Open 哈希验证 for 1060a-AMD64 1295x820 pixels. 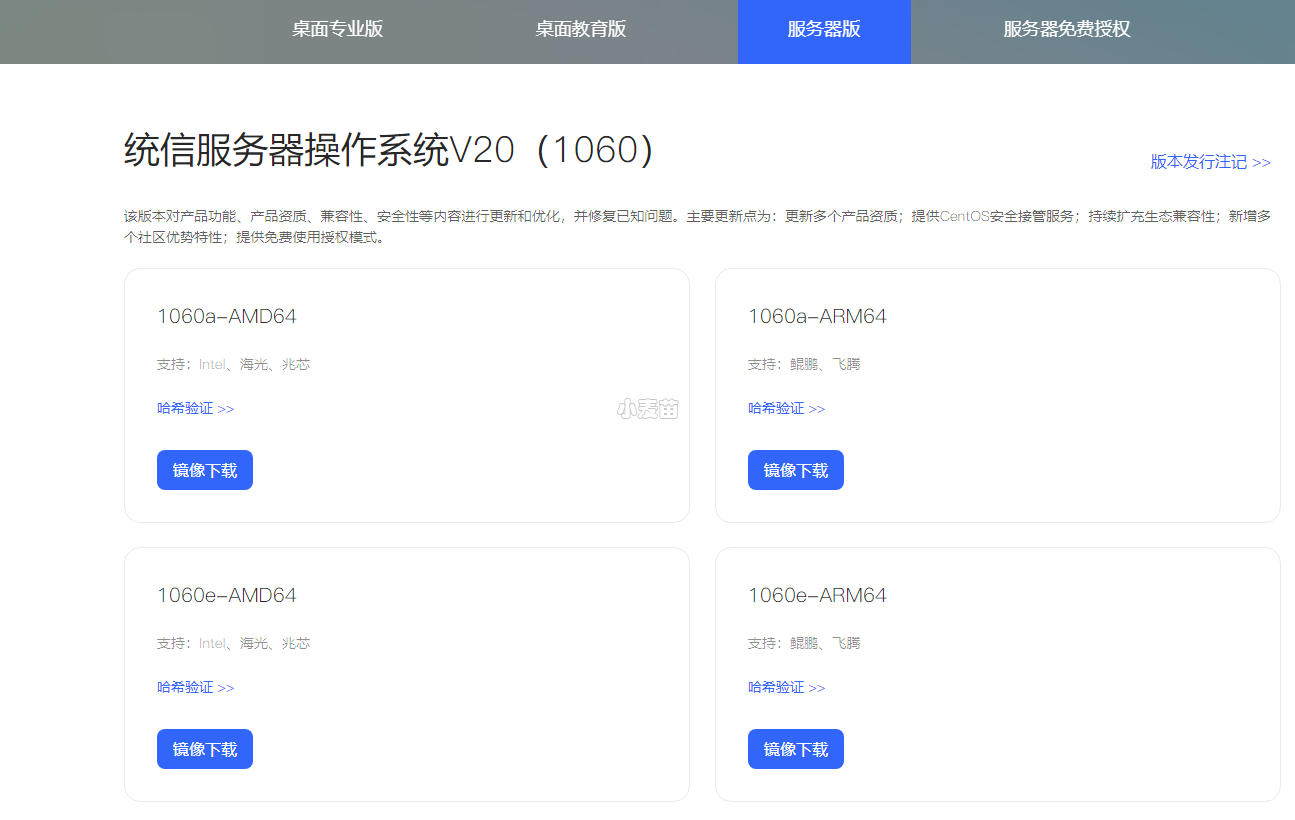click(x=195, y=408)
